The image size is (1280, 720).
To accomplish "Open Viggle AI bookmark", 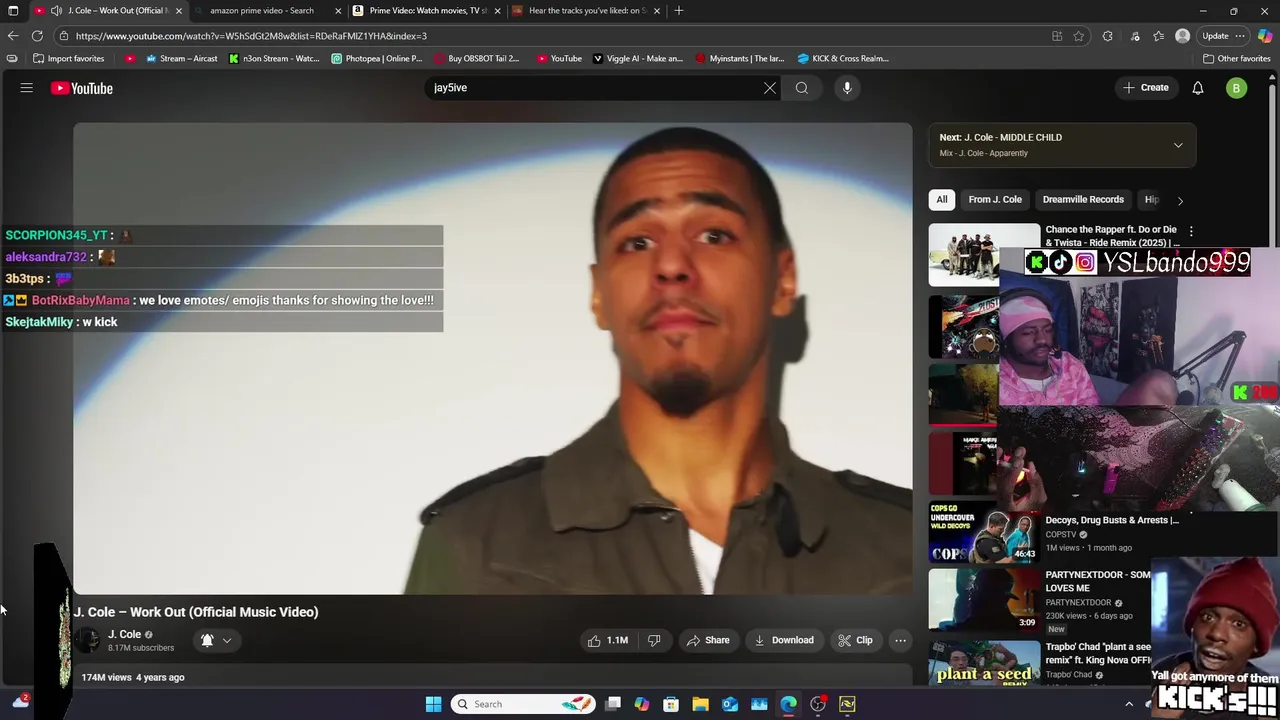I will (638, 58).
